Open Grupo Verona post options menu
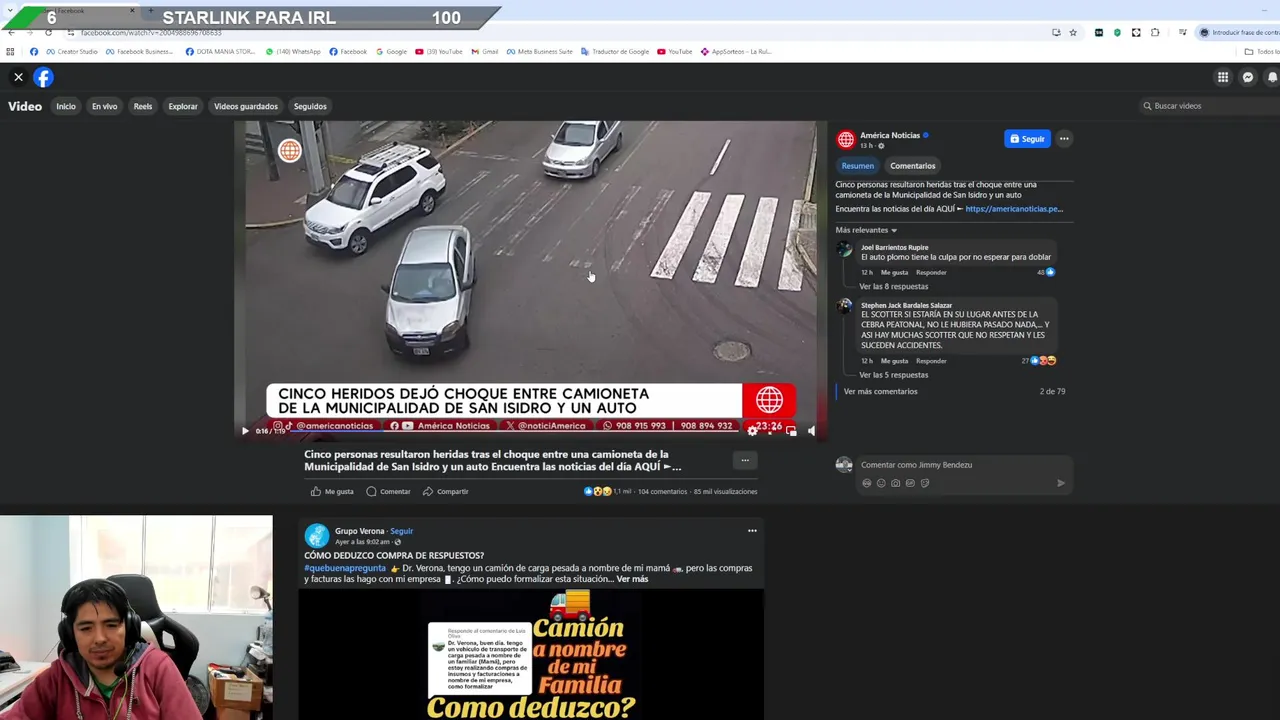Image resolution: width=1280 pixels, height=720 pixels. [x=752, y=531]
